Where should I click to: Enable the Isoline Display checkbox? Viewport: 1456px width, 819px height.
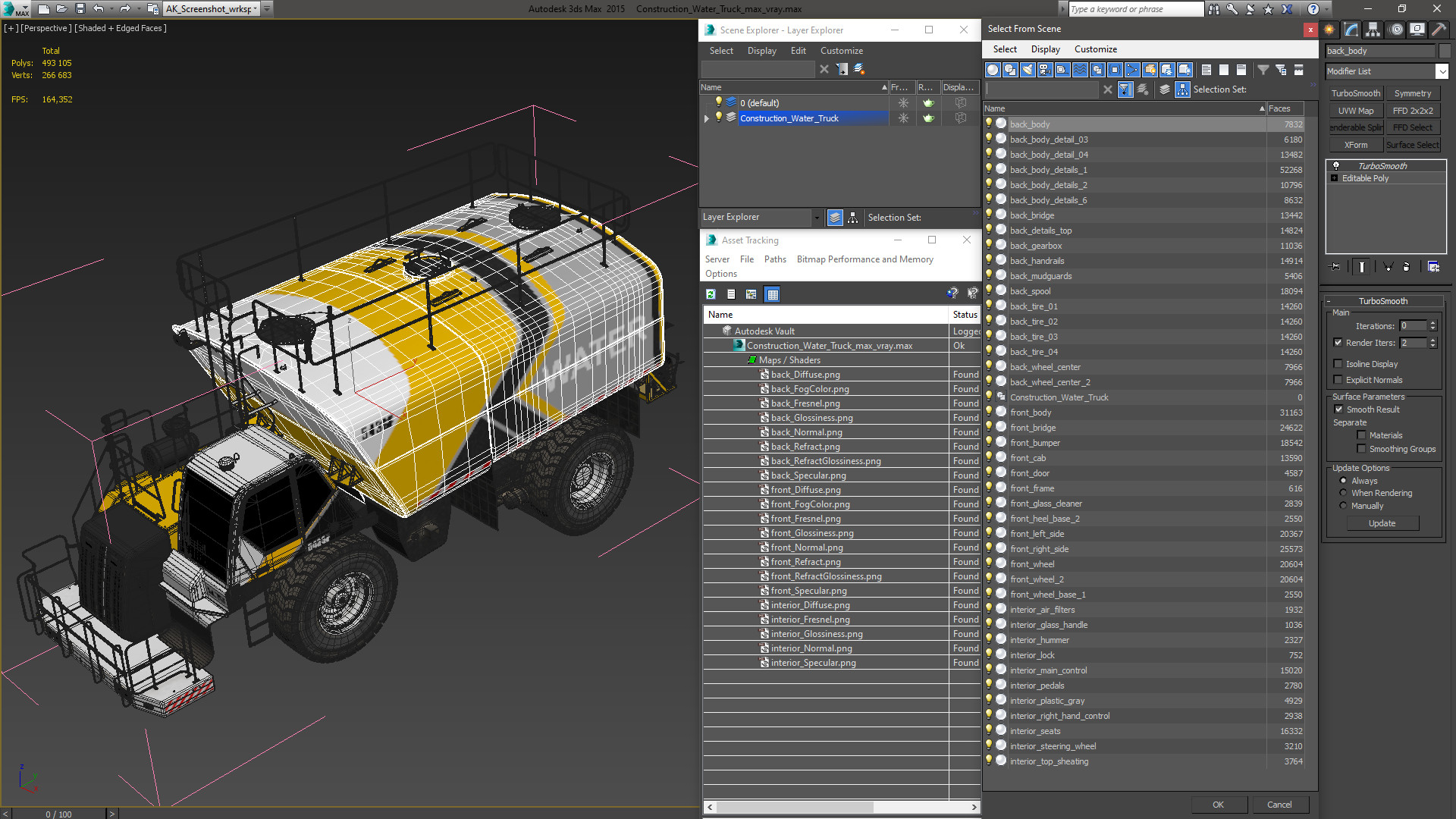[x=1338, y=364]
